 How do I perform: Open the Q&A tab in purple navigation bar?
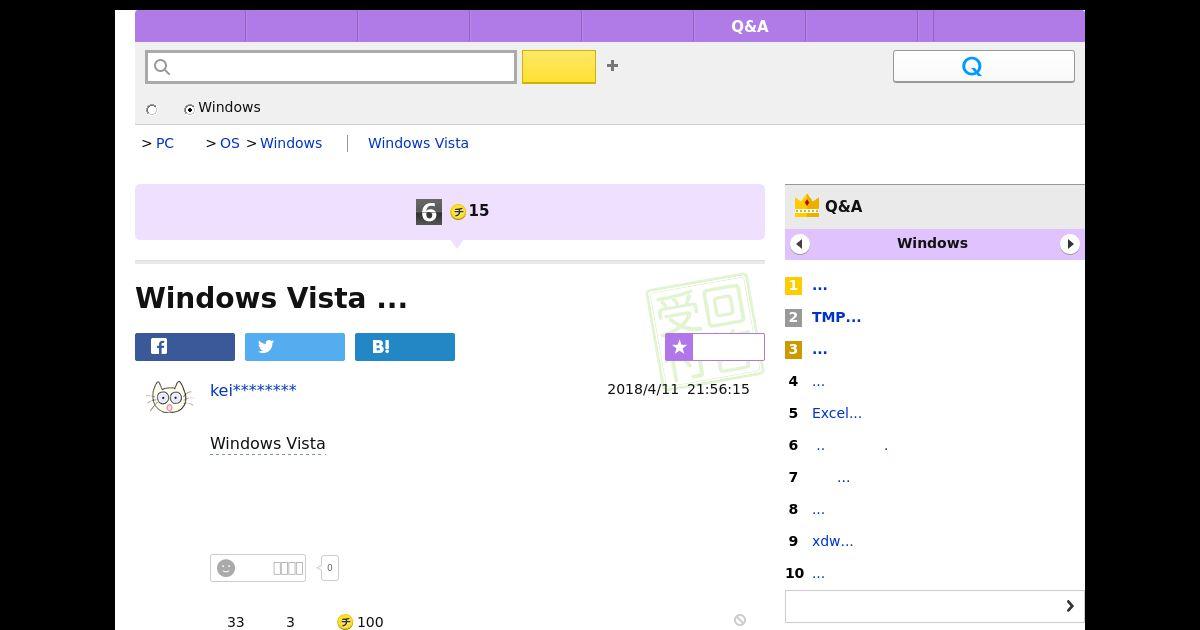tap(749, 26)
